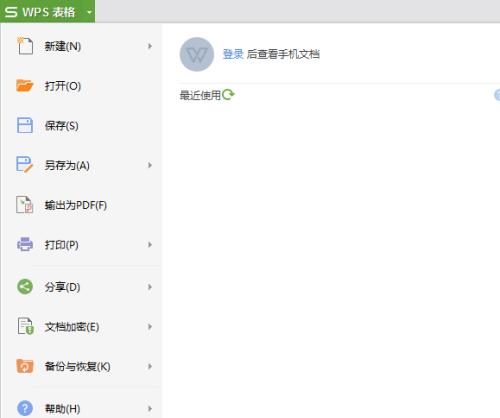
Task: Click the green share icon
Action: pyautogui.click(x=25, y=287)
